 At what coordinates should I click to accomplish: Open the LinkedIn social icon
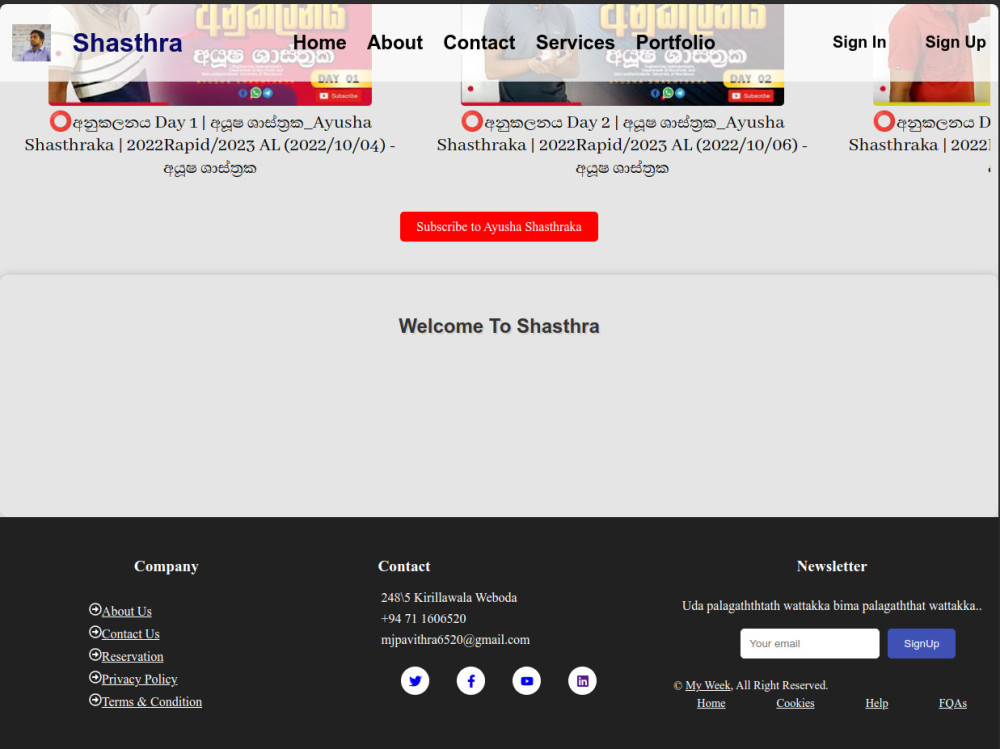[x=582, y=681]
